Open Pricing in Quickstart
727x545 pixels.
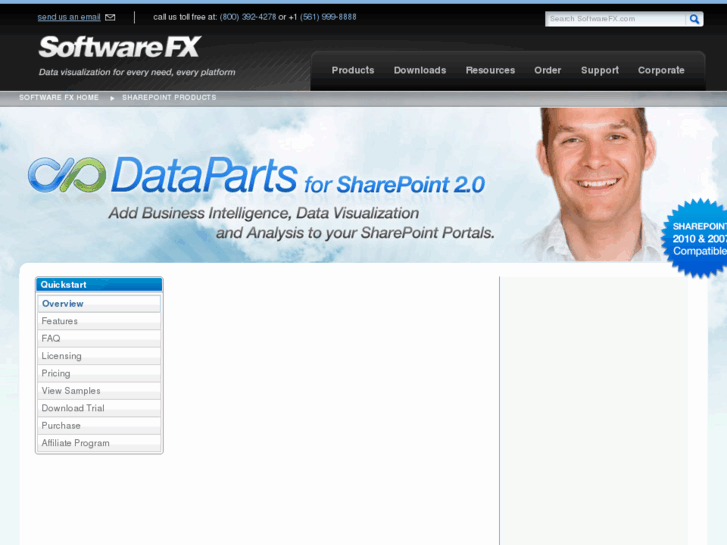tap(99, 373)
